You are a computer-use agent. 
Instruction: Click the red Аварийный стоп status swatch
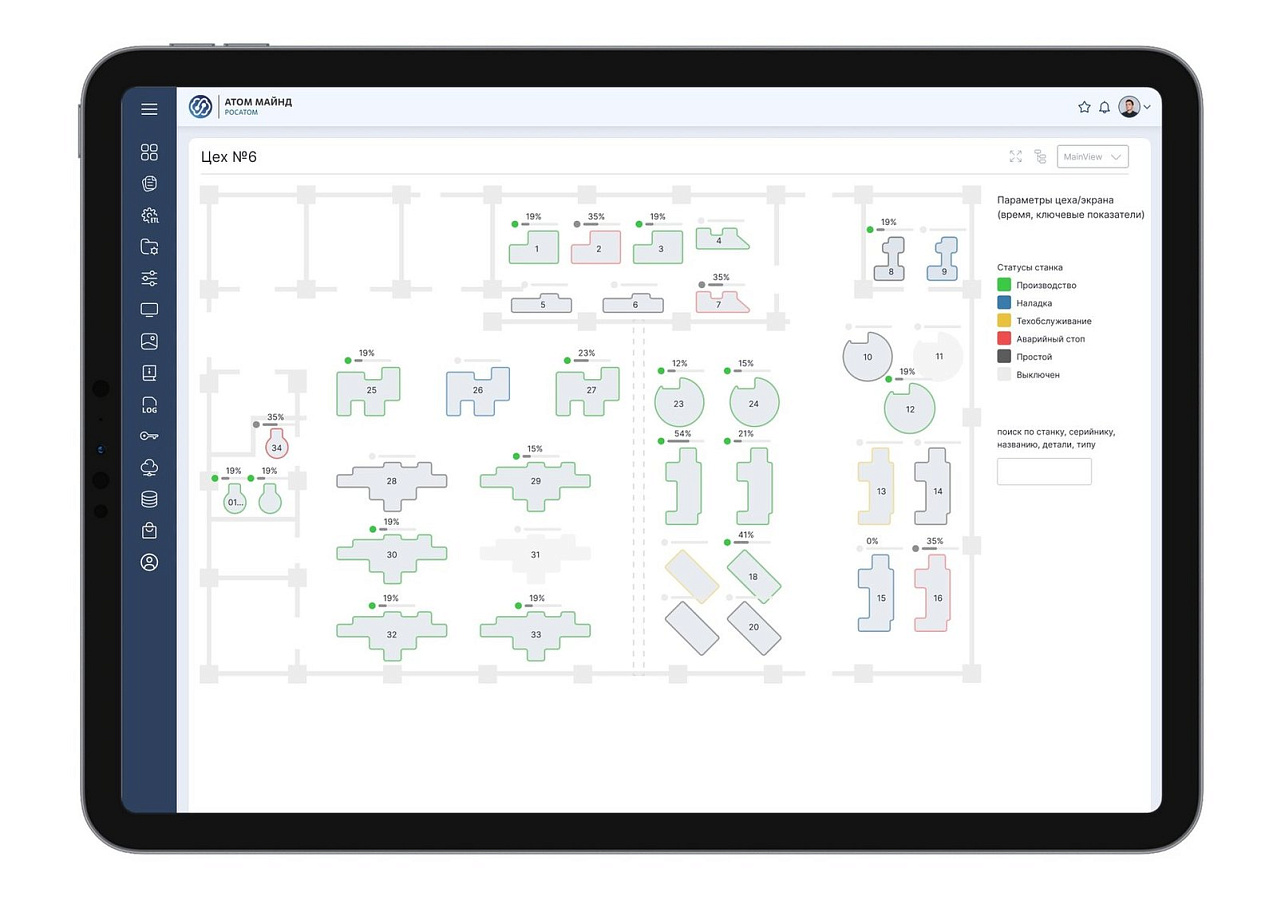tap(1004, 339)
